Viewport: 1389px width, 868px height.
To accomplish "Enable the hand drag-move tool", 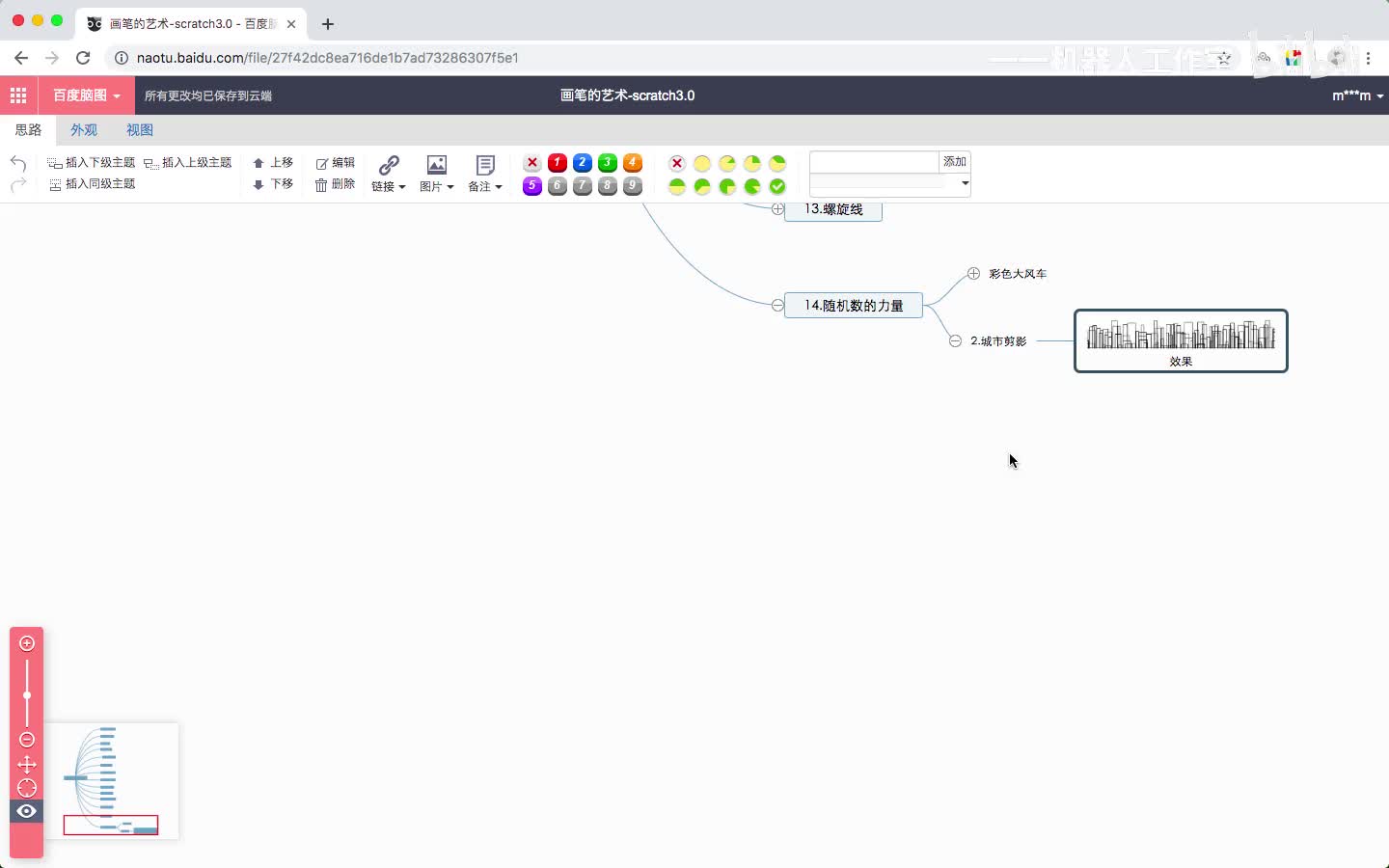I will (27, 765).
